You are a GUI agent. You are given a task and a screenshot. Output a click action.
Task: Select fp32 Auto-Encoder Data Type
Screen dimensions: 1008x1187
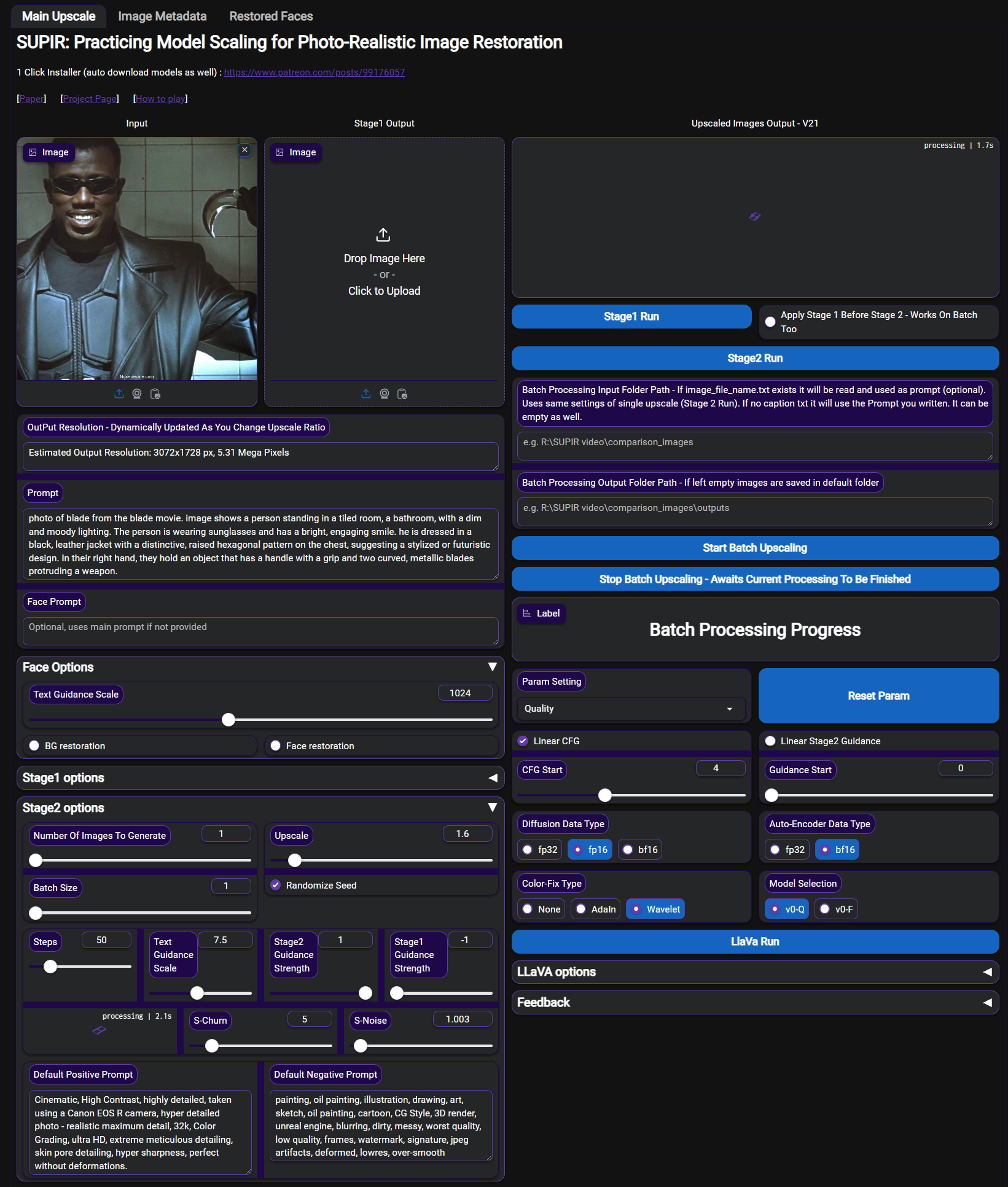coord(787,849)
